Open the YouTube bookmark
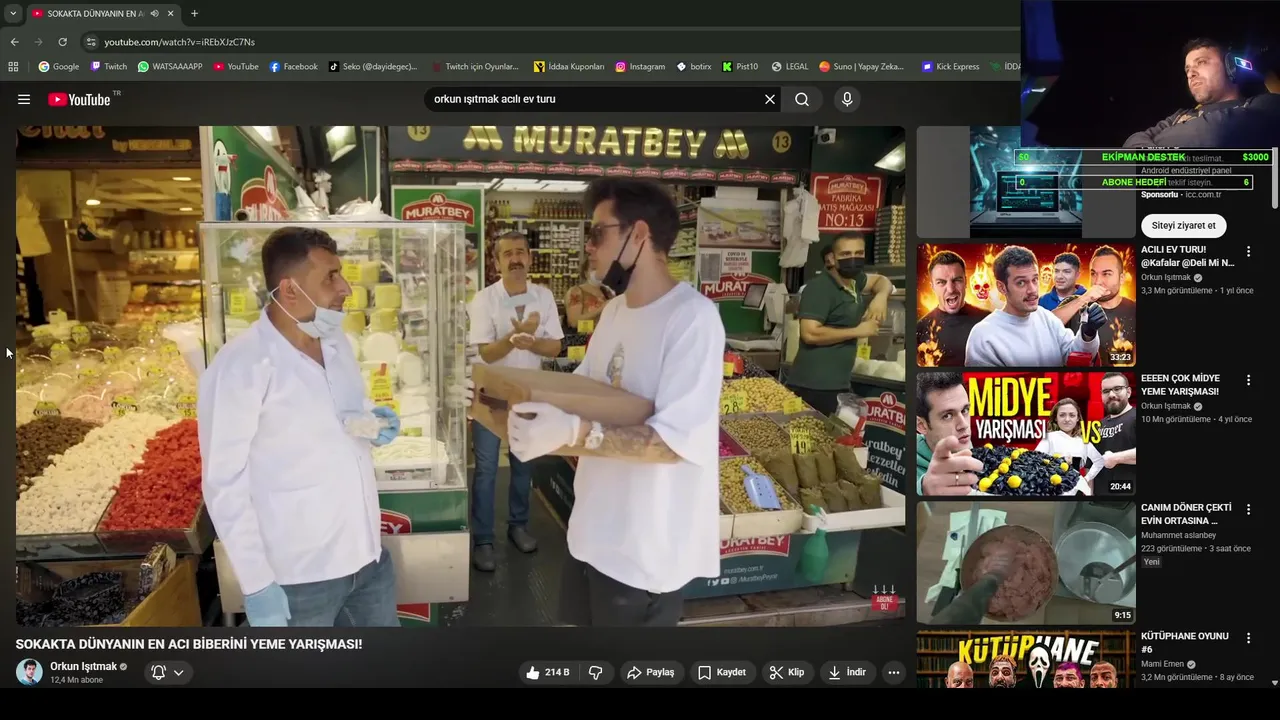1280x720 pixels. coord(236,67)
